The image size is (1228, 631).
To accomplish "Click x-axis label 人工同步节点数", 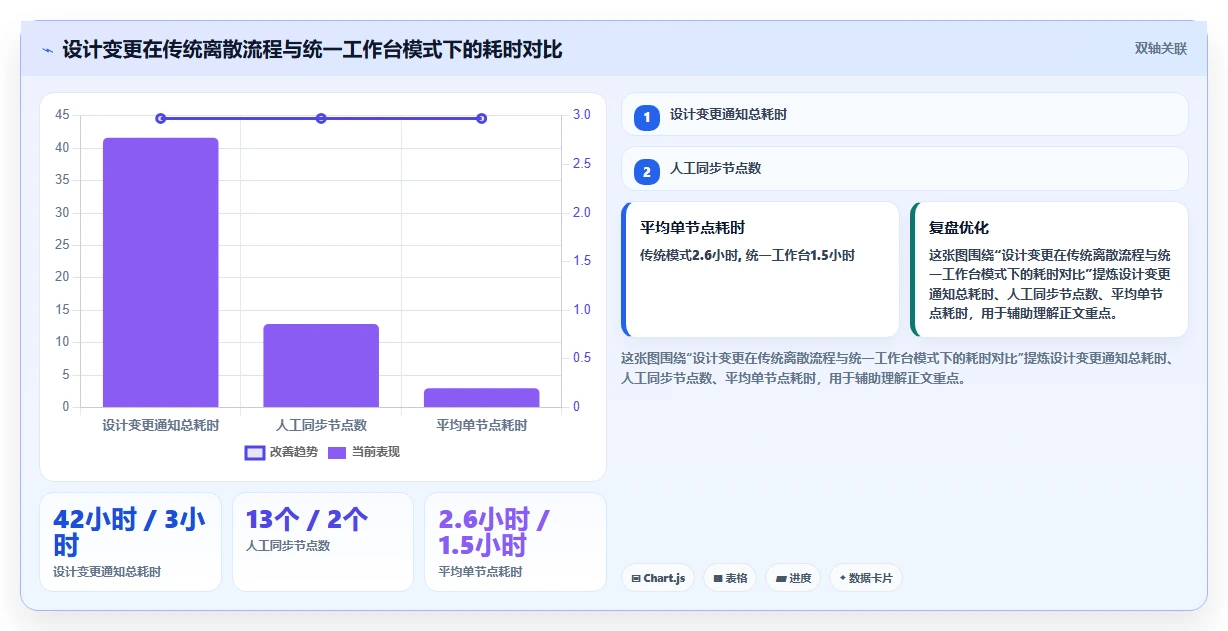I will pyautogui.click(x=321, y=425).
